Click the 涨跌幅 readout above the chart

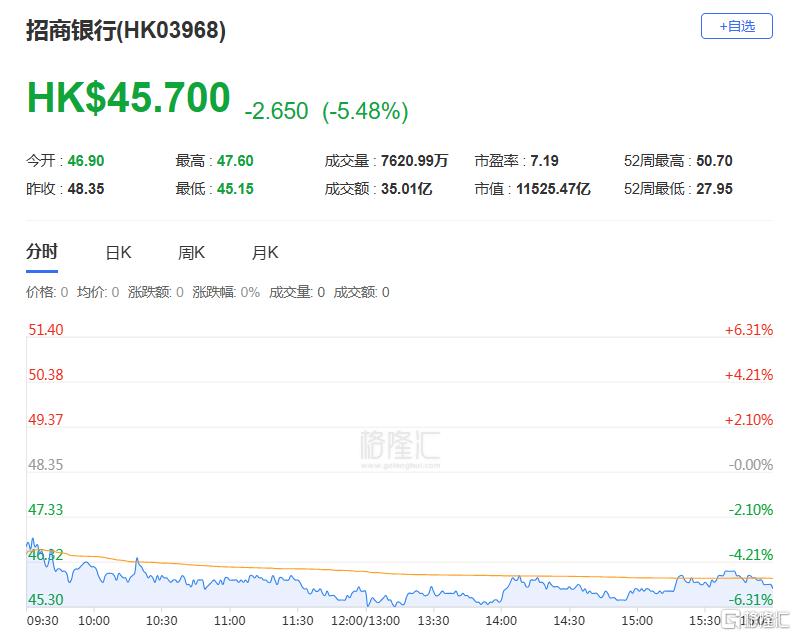pos(226,292)
